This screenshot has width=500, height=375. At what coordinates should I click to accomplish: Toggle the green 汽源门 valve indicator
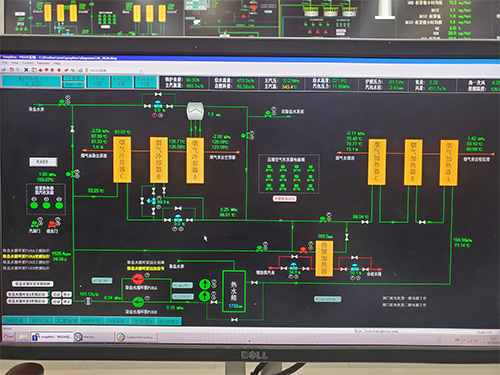(34, 224)
